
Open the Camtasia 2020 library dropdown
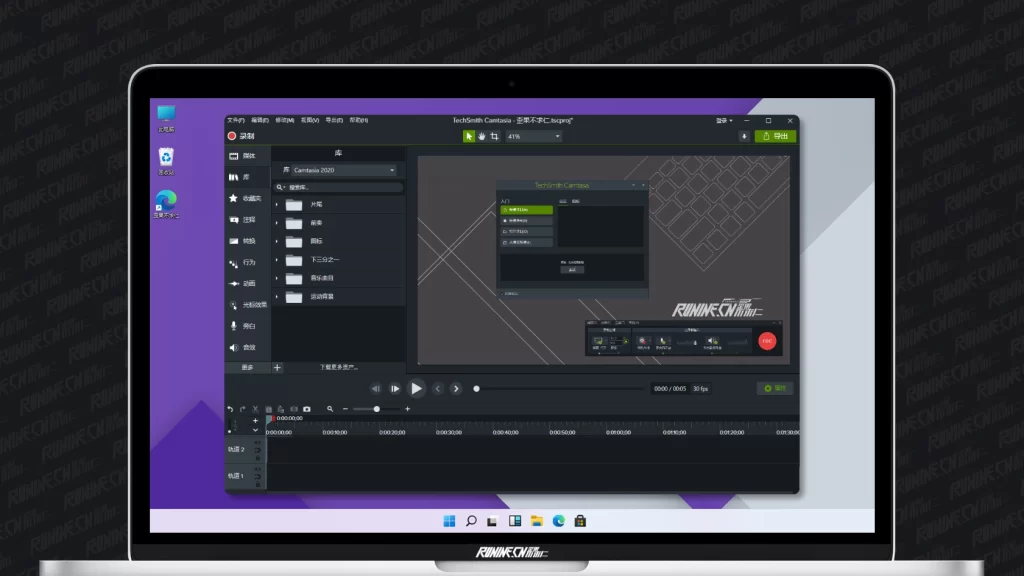(x=339, y=170)
